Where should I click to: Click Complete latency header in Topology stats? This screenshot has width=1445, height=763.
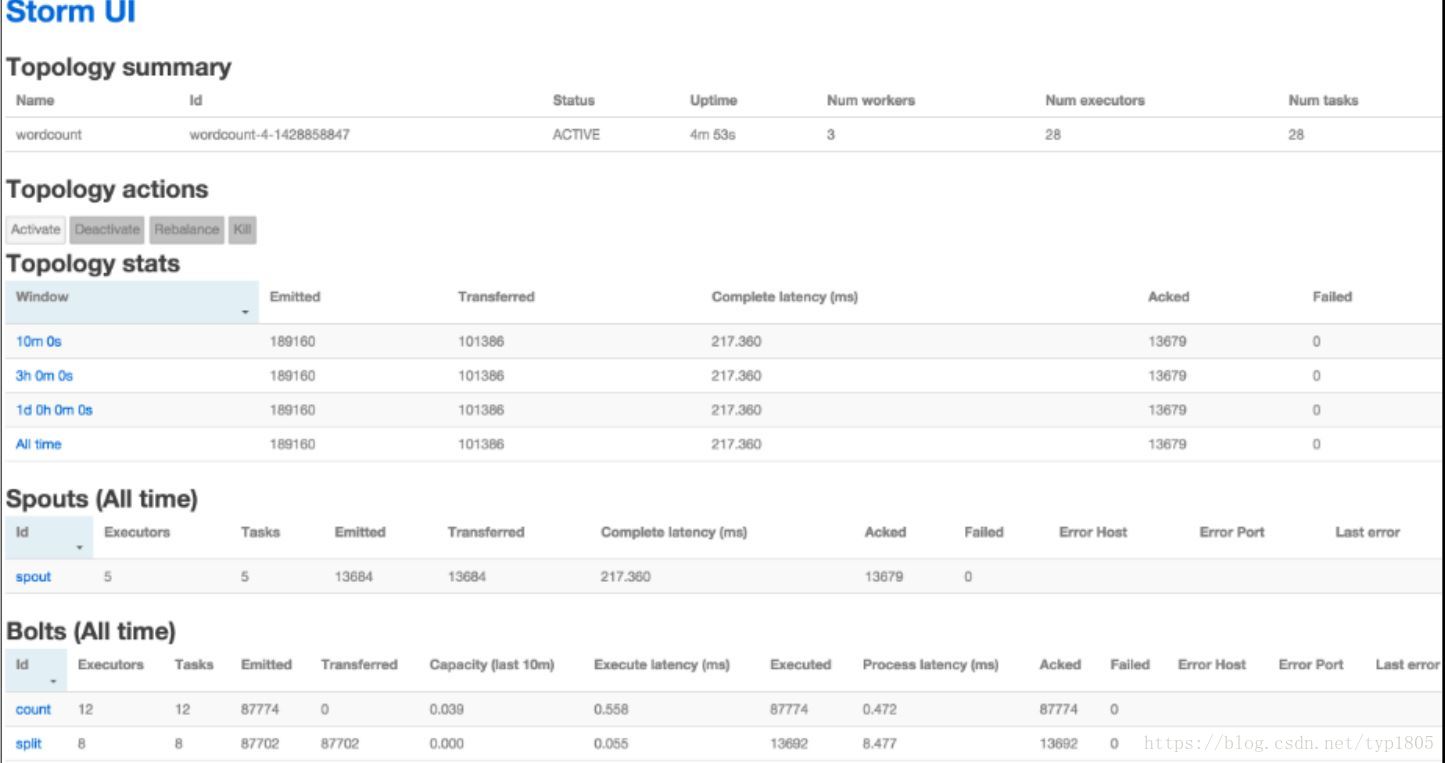[x=785, y=297]
